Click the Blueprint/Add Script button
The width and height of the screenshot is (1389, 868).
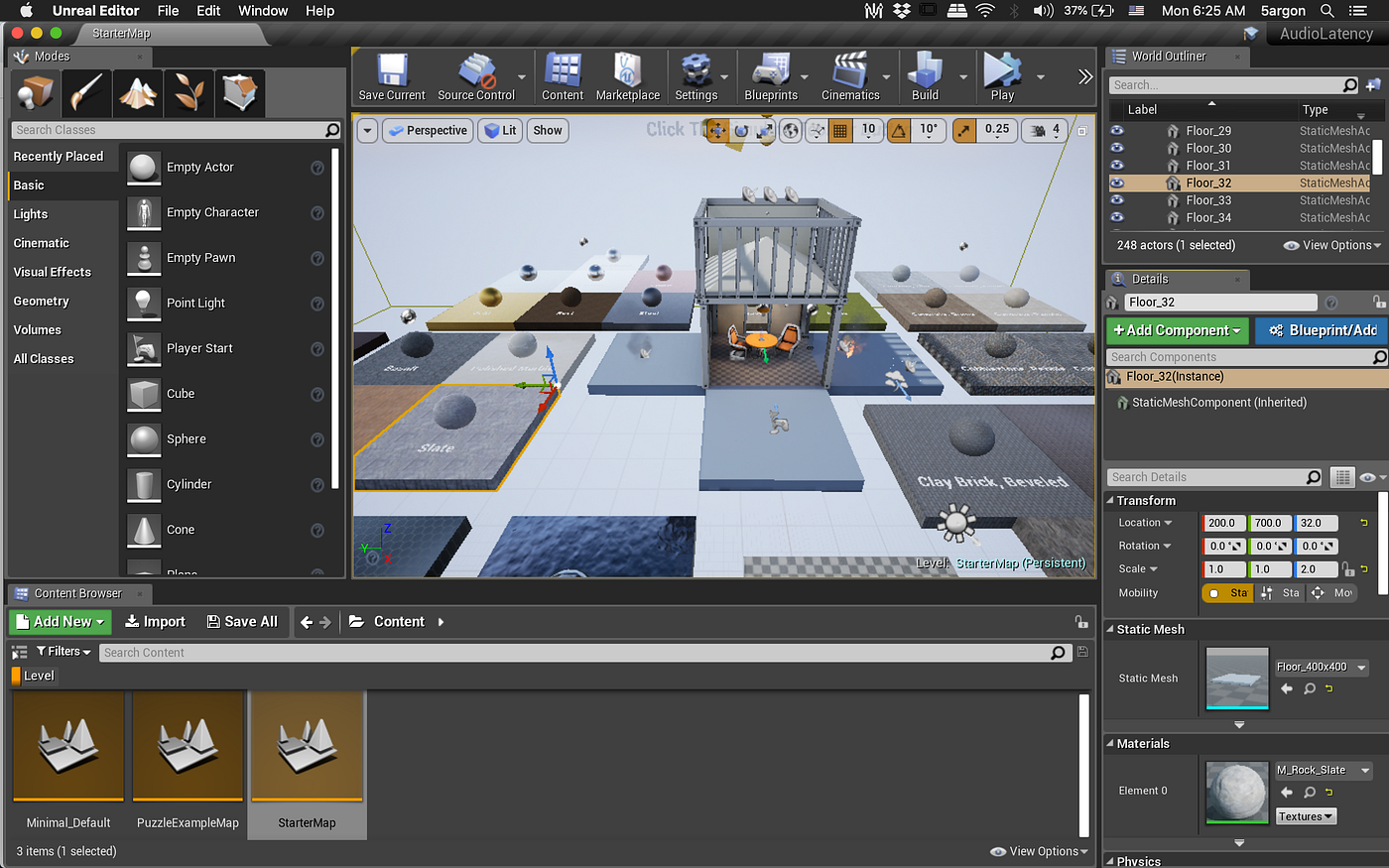(1323, 330)
